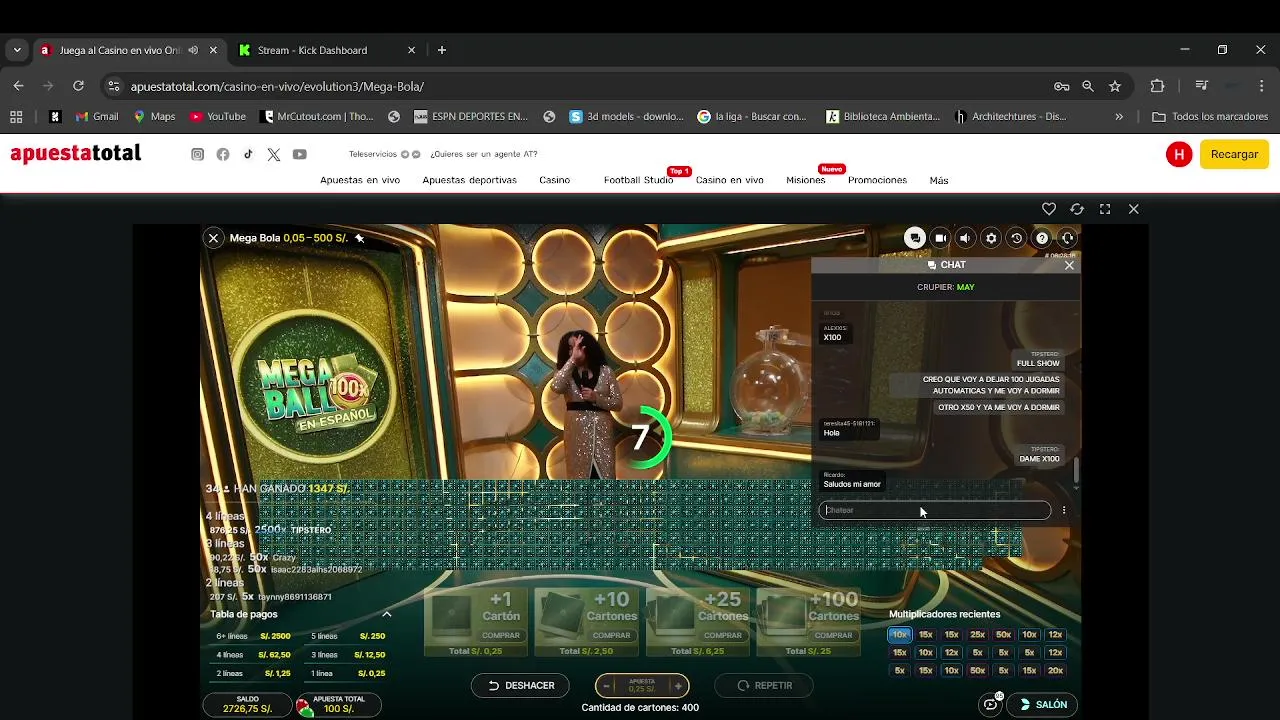Open Todos los marcadores folder
1280x720 pixels.
(x=1210, y=116)
